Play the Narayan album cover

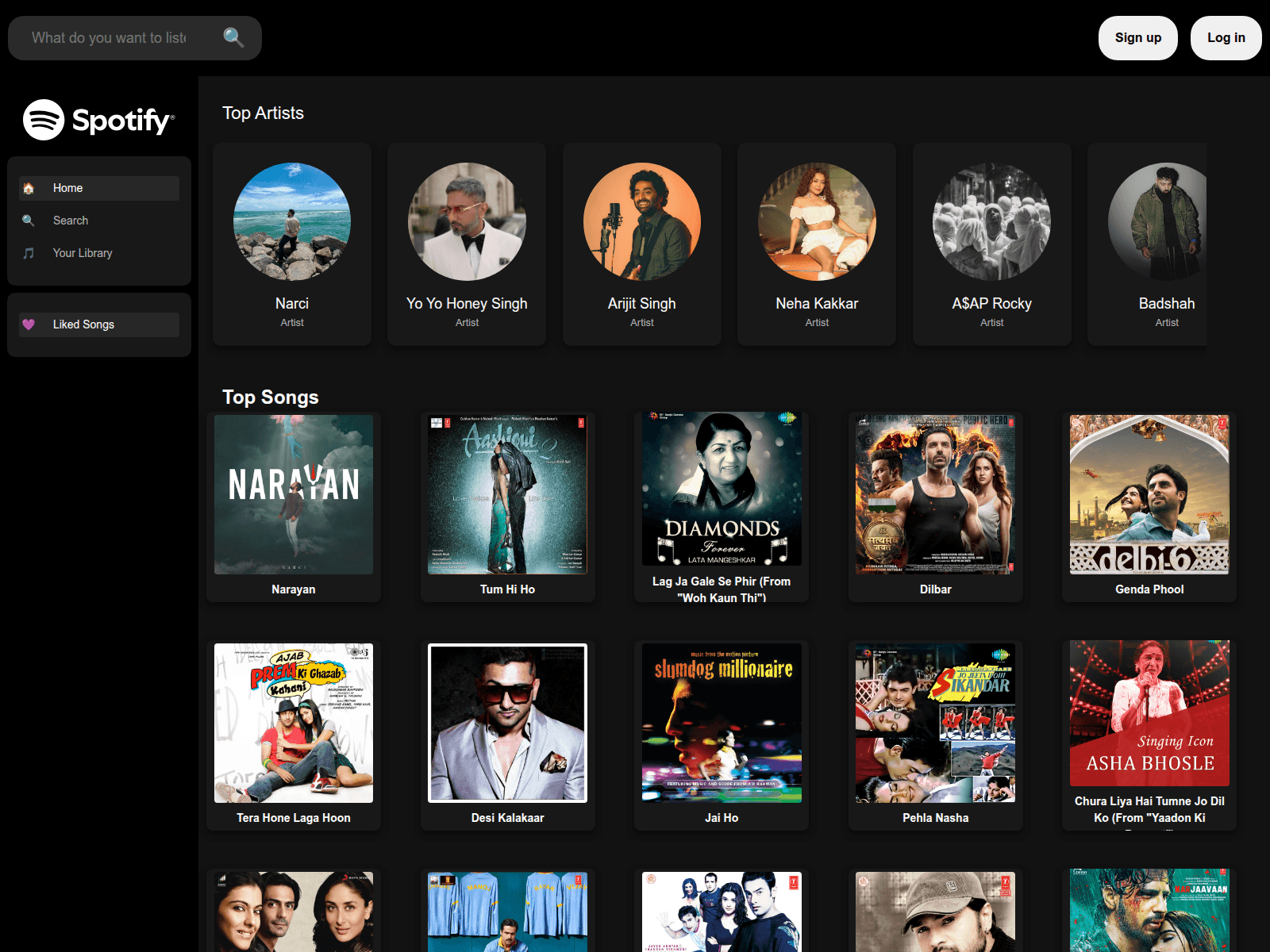(x=294, y=494)
